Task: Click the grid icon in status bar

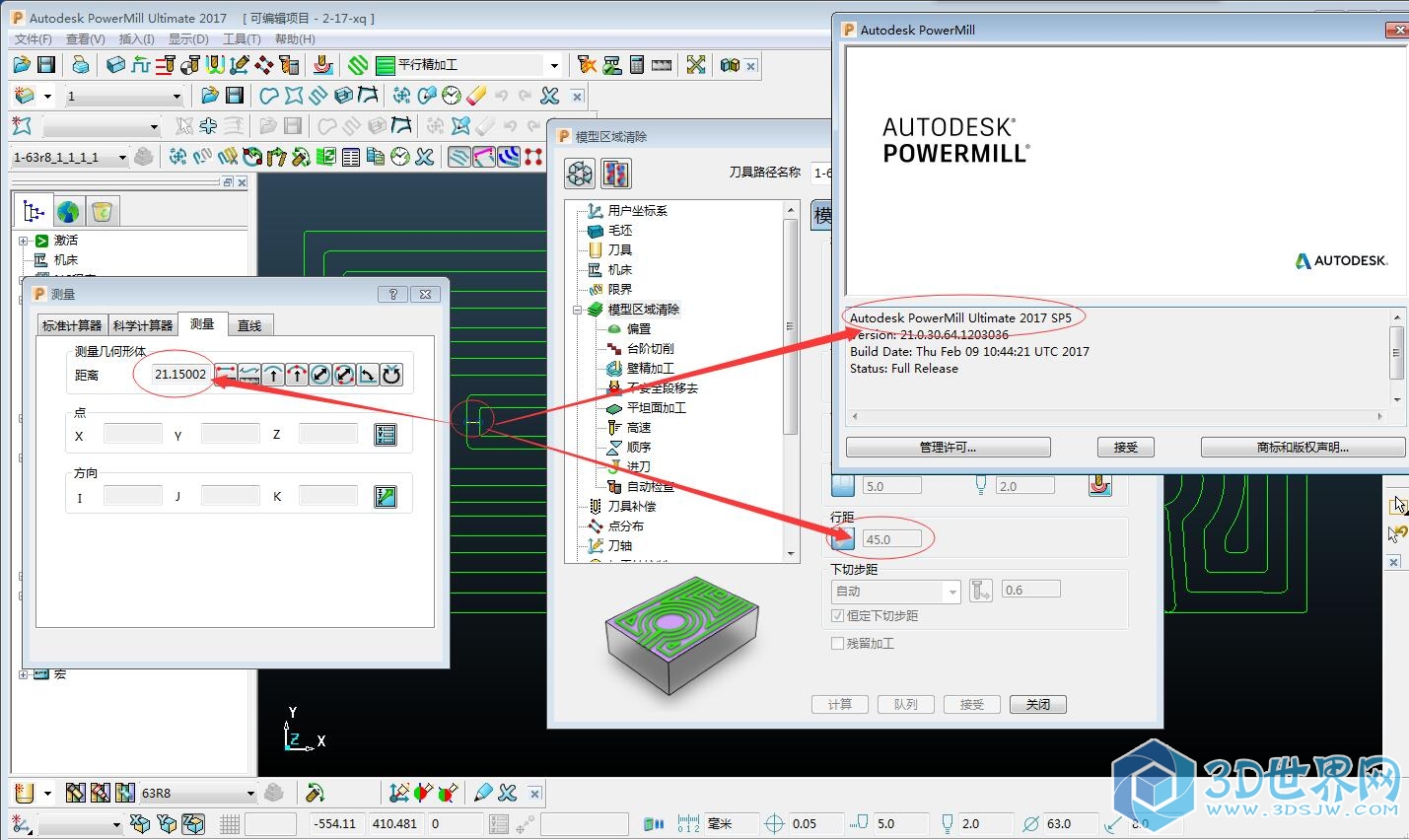Action: (x=230, y=824)
